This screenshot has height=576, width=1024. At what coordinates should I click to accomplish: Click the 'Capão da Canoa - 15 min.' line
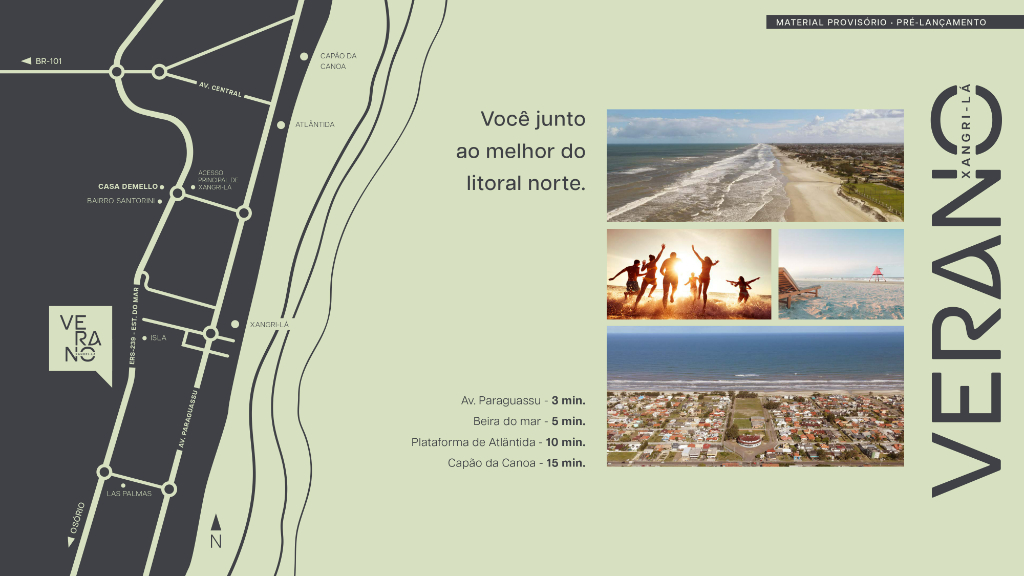point(517,463)
